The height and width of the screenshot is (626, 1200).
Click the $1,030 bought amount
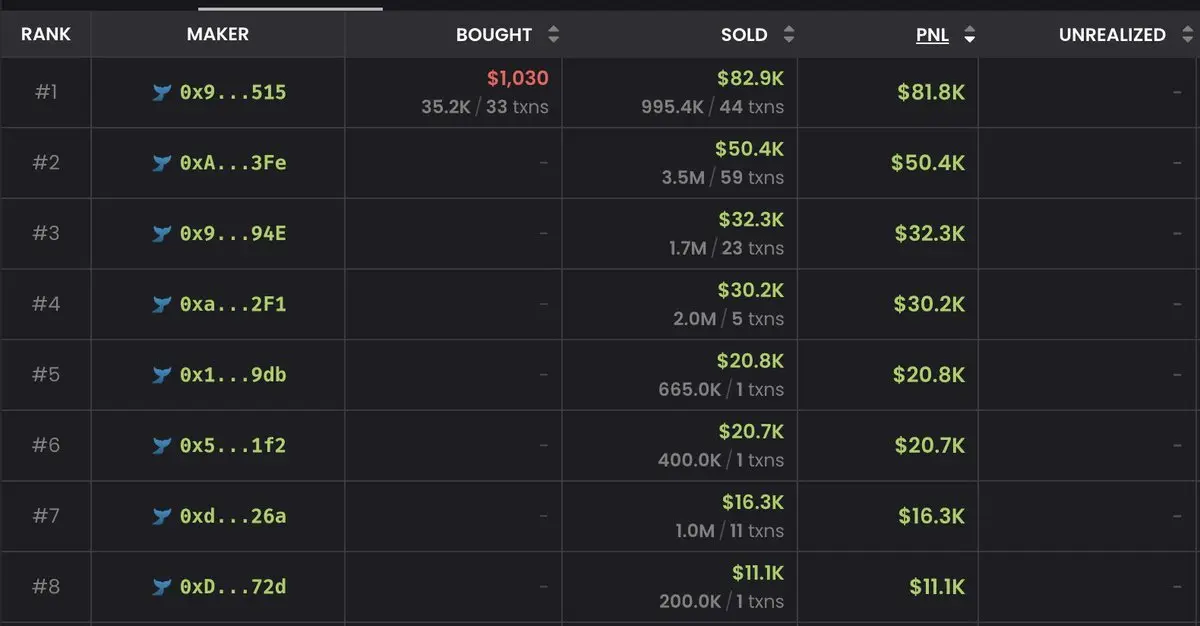pos(517,78)
